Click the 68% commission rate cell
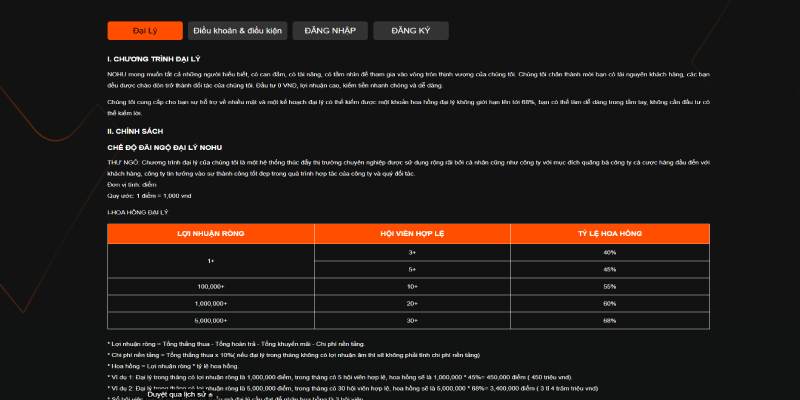This screenshot has height=400, width=800. click(x=610, y=320)
